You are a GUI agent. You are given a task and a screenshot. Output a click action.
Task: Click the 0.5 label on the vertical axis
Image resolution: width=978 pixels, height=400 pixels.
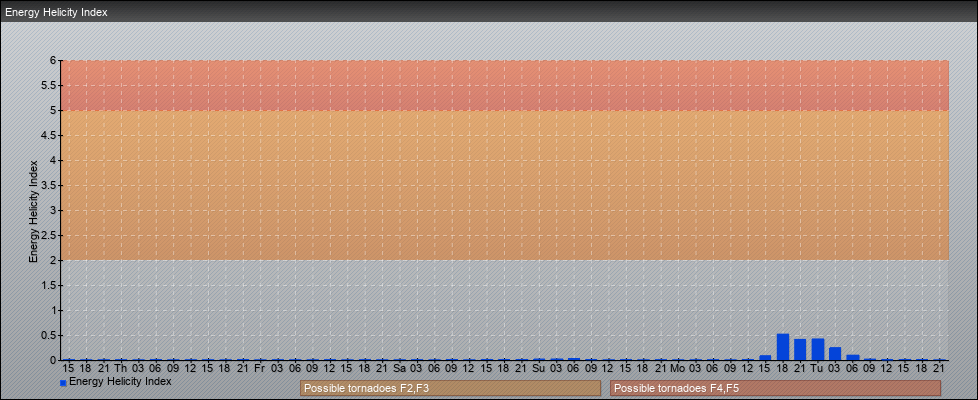coord(47,335)
